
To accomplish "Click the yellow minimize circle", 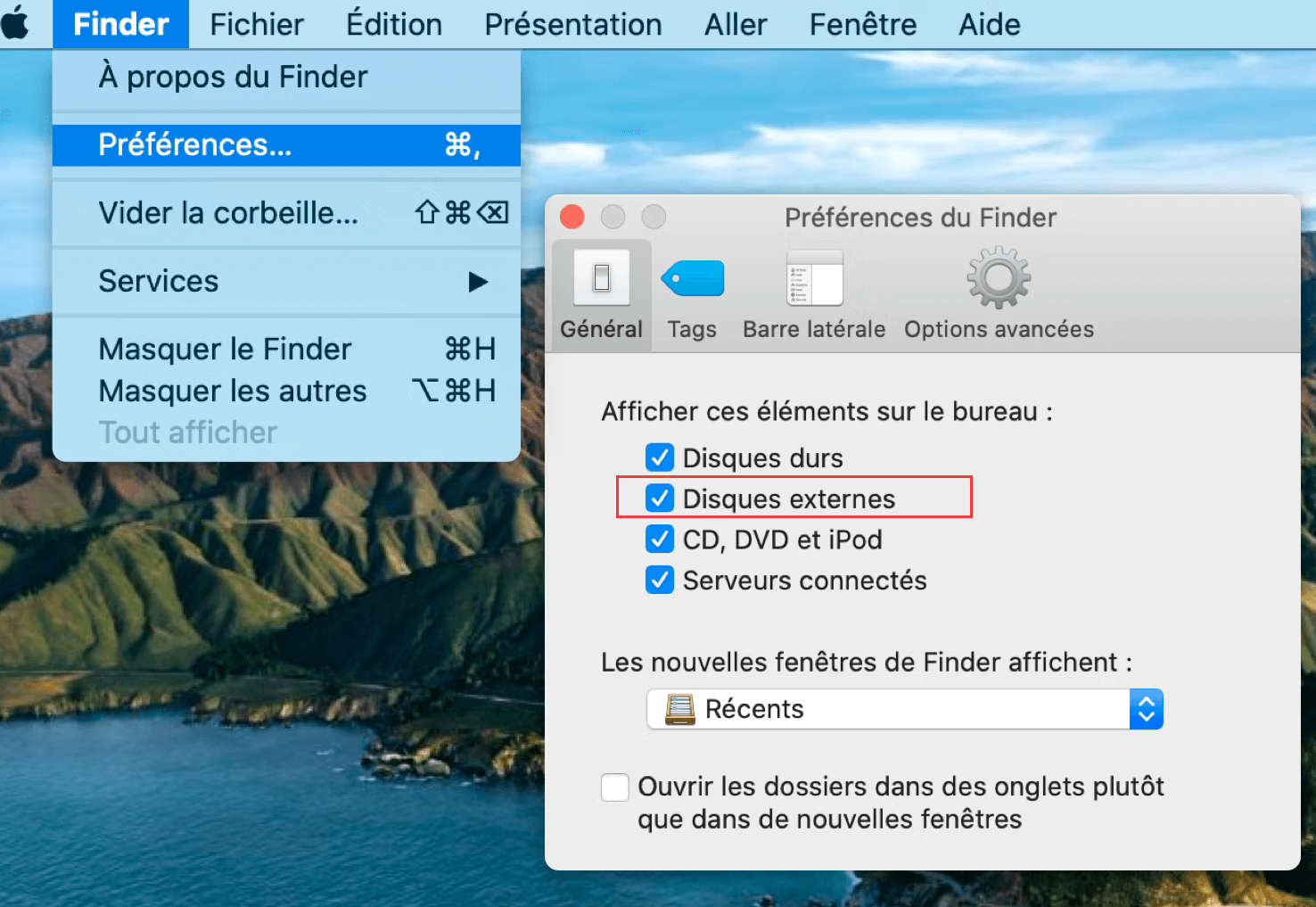I will pyautogui.click(x=613, y=217).
